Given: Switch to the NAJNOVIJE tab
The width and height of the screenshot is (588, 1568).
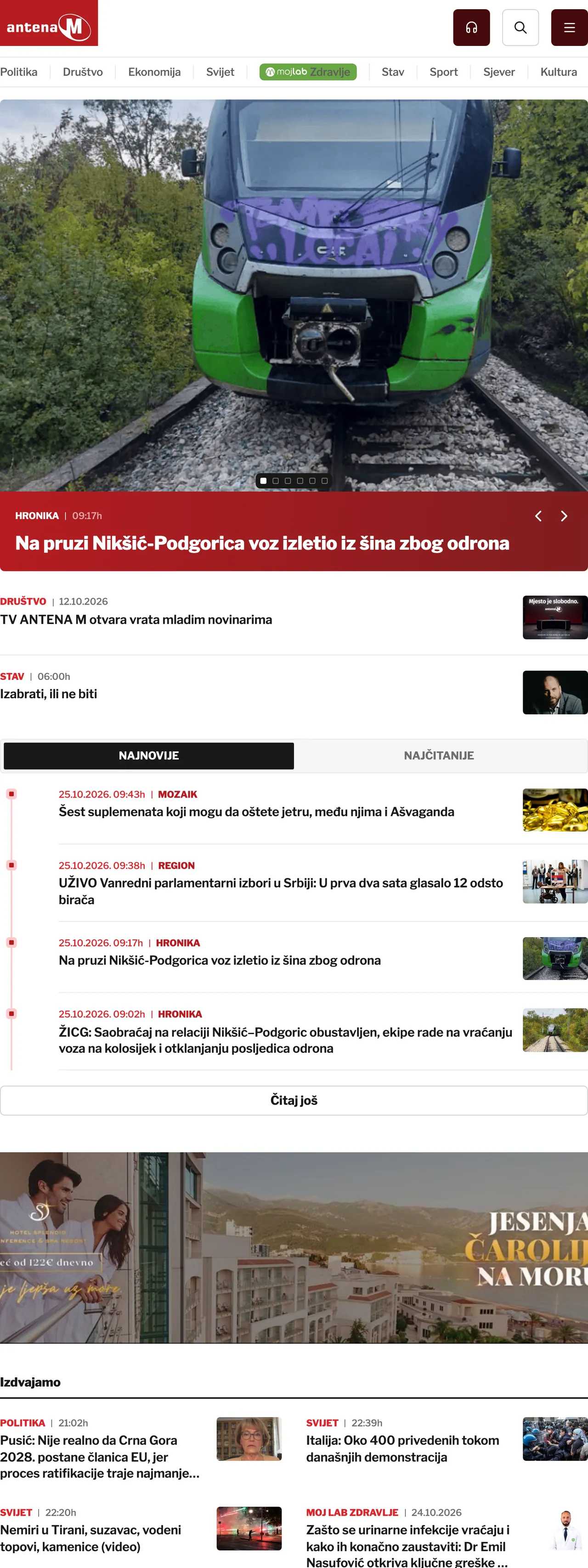Looking at the screenshot, I should coord(148,755).
